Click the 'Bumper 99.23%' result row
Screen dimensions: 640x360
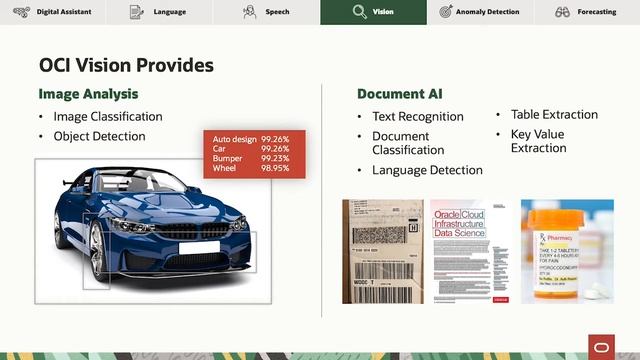251,158
